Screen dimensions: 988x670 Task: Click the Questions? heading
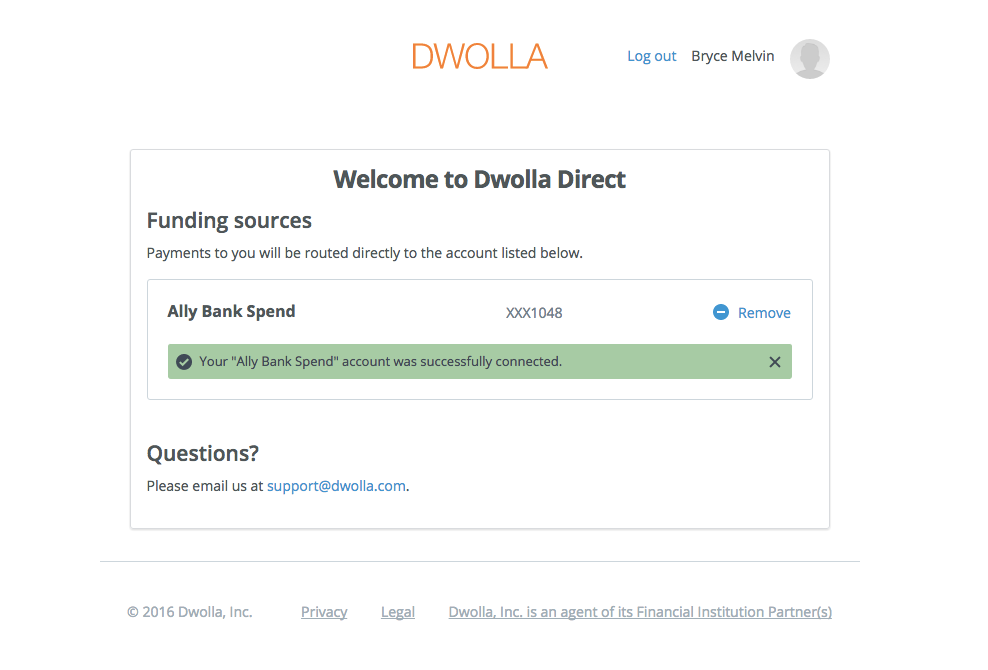(202, 453)
